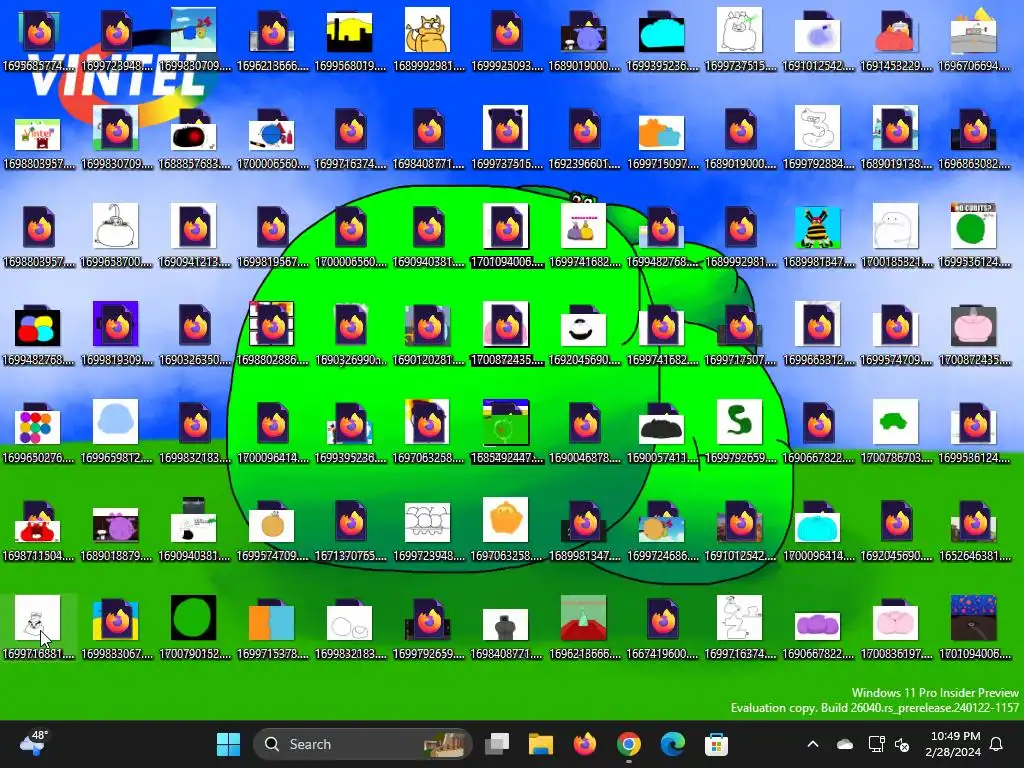
Task: Select Firefox file 1652646381
Action: [x=974, y=530]
